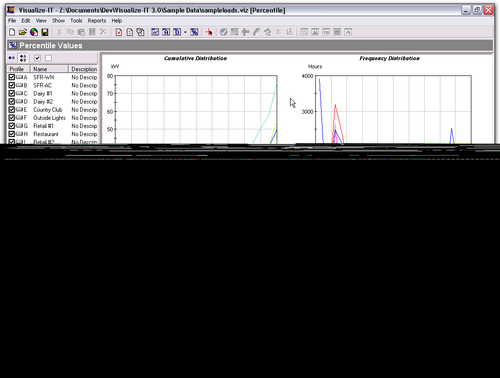The image size is (500, 378).
Task: Click the Cut scissors toolbar icon
Action: [59, 32]
